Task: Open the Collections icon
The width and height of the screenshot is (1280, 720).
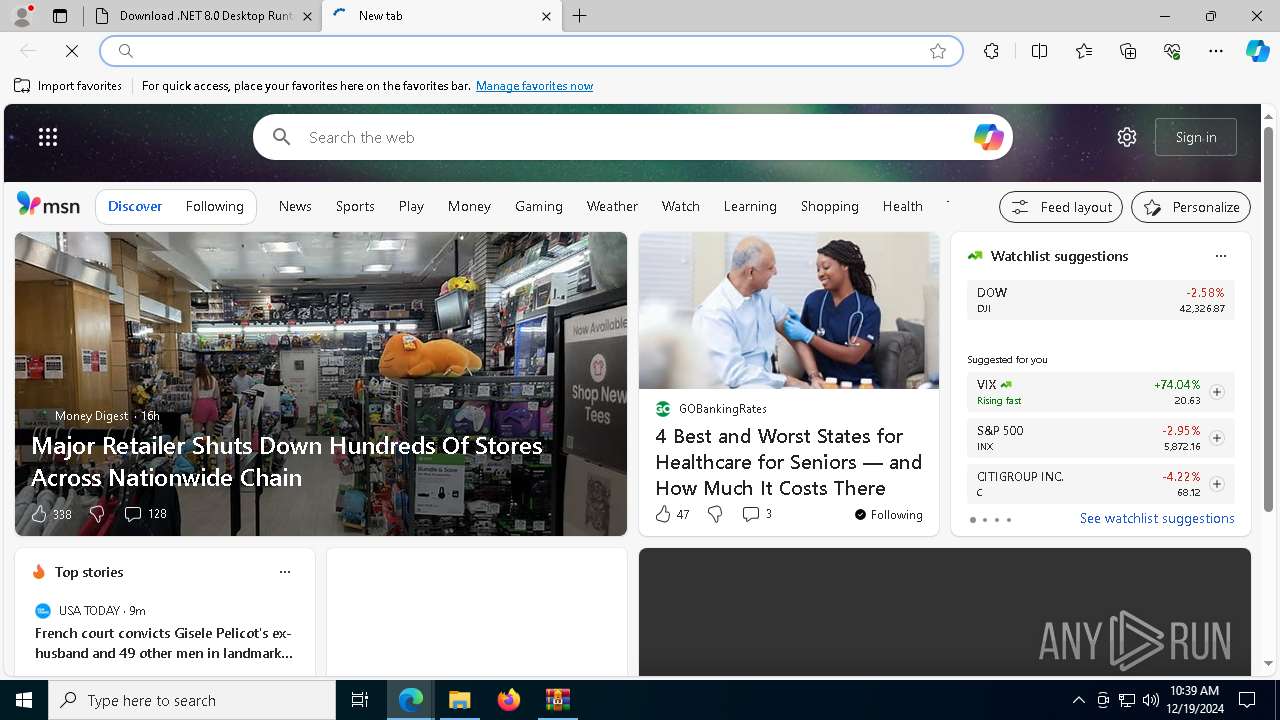Action: [x=1128, y=51]
